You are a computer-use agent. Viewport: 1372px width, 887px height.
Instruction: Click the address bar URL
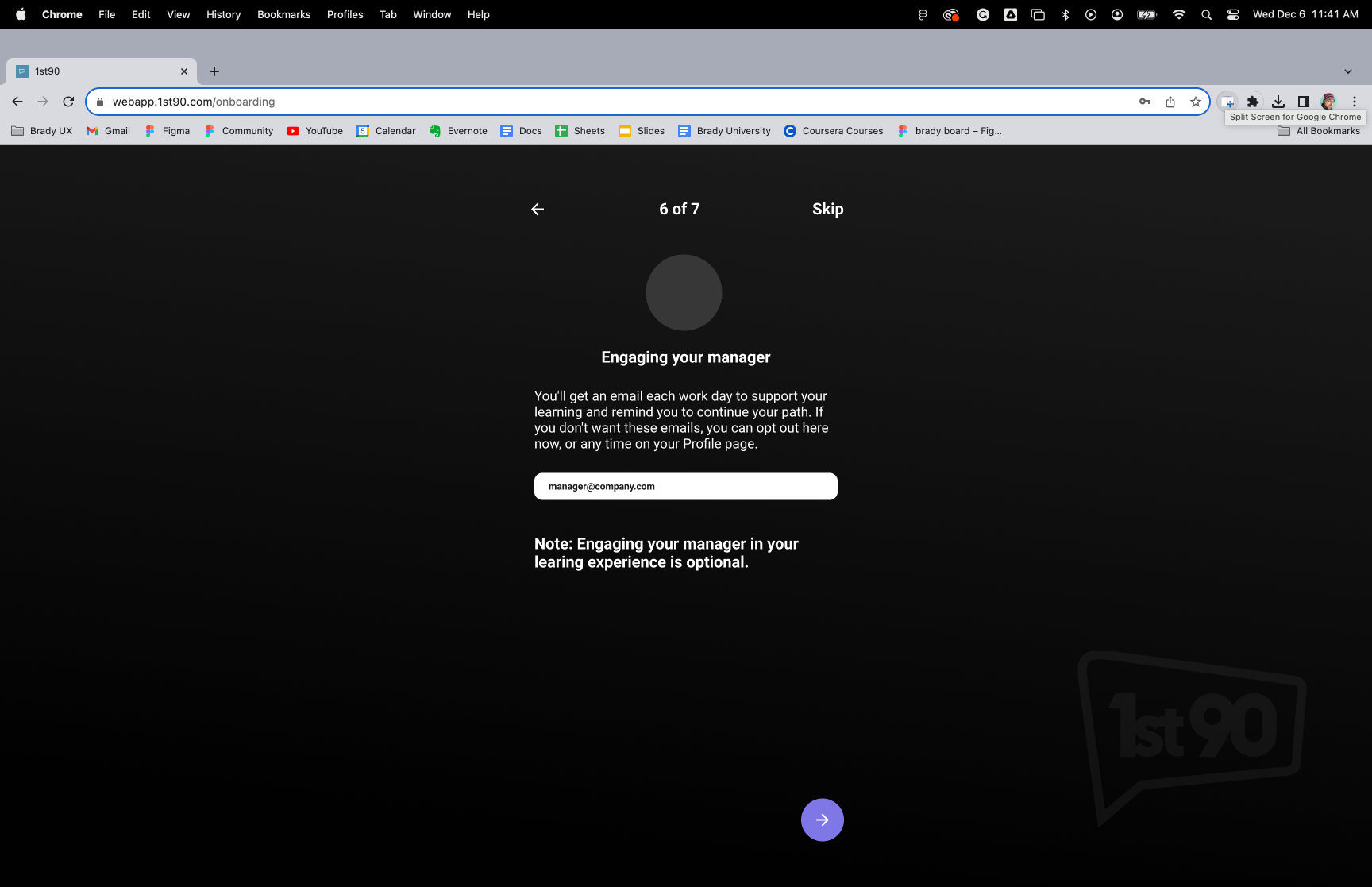point(194,102)
